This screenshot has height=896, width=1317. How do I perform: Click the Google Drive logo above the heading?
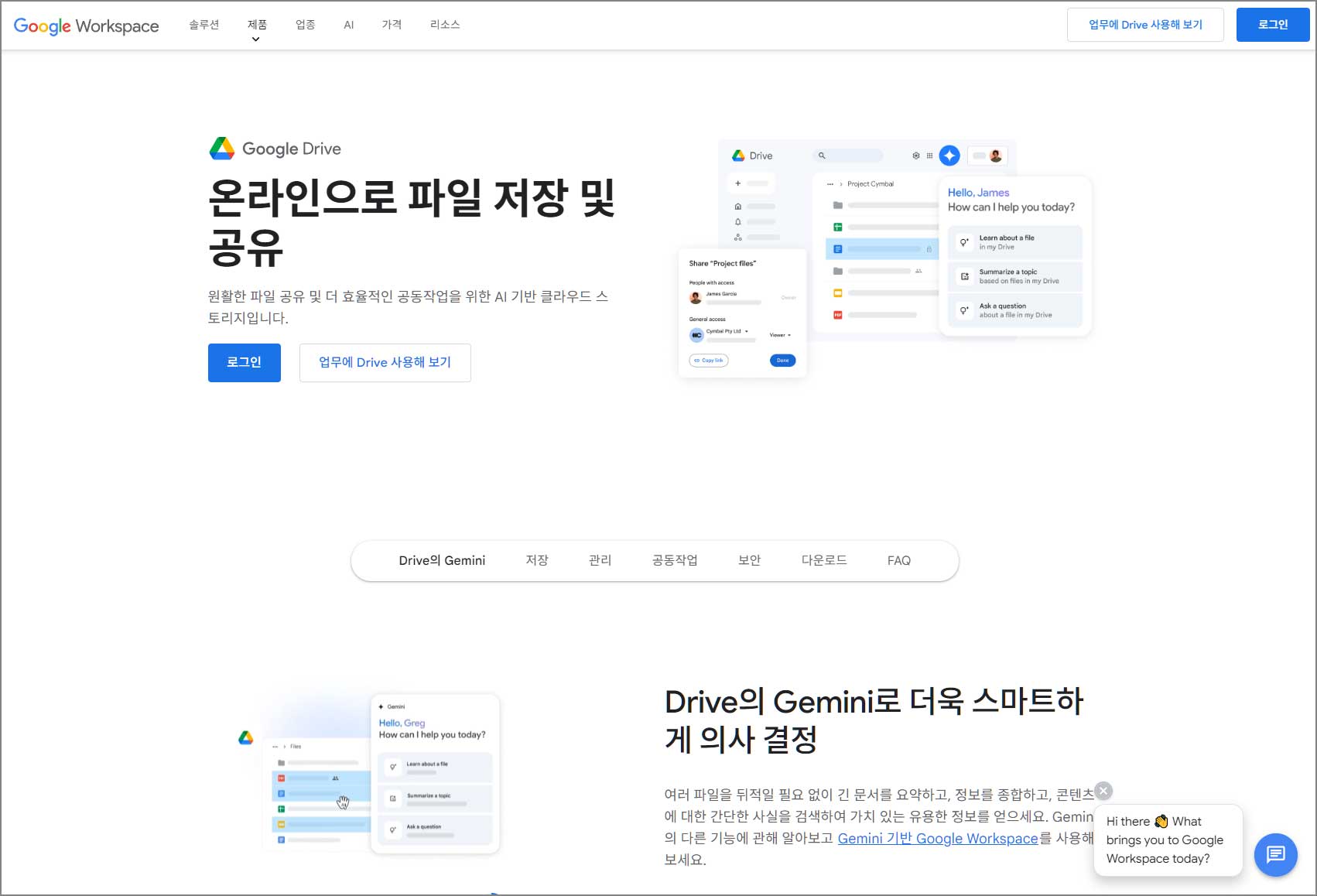tap(222, 148)
